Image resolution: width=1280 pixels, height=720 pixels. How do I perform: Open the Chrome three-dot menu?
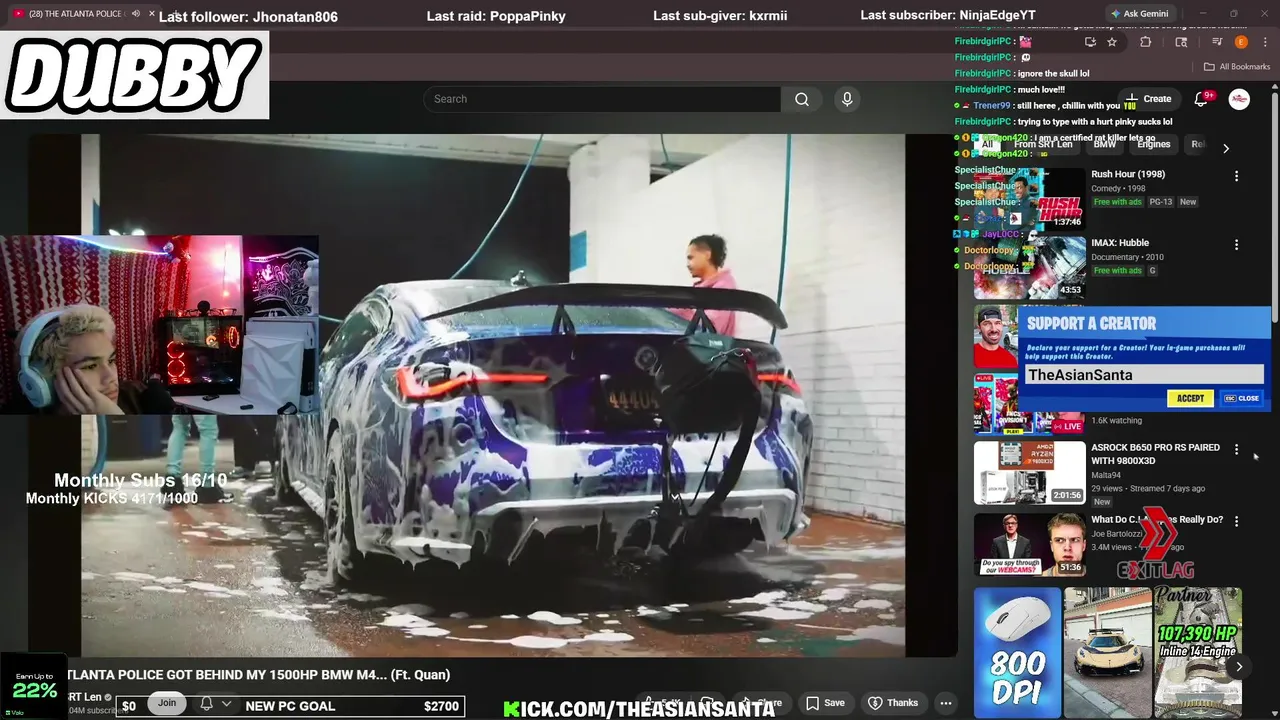1265,42
